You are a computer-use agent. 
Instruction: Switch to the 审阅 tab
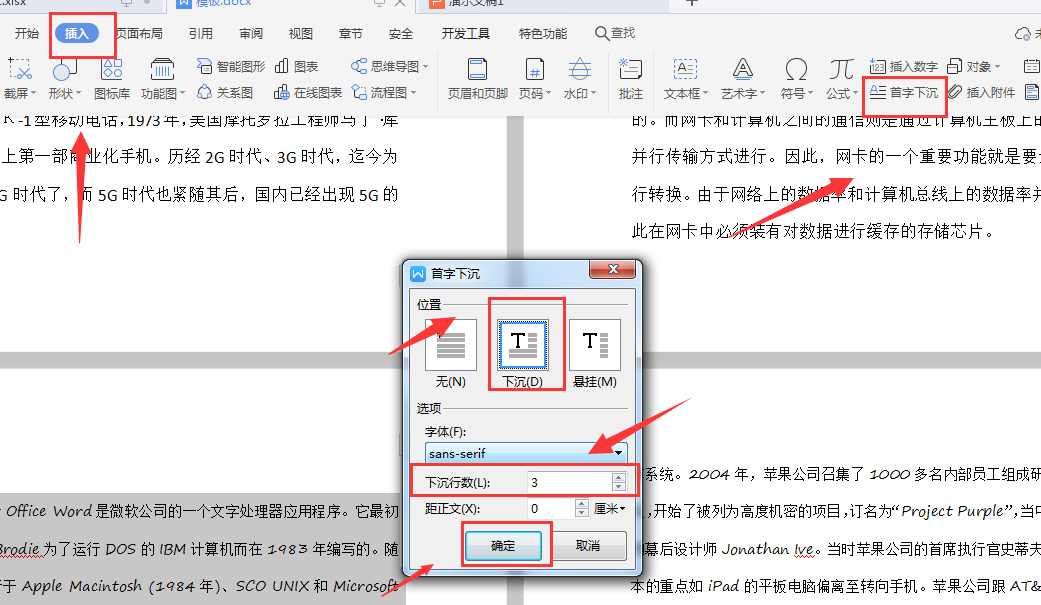point(251,33)
